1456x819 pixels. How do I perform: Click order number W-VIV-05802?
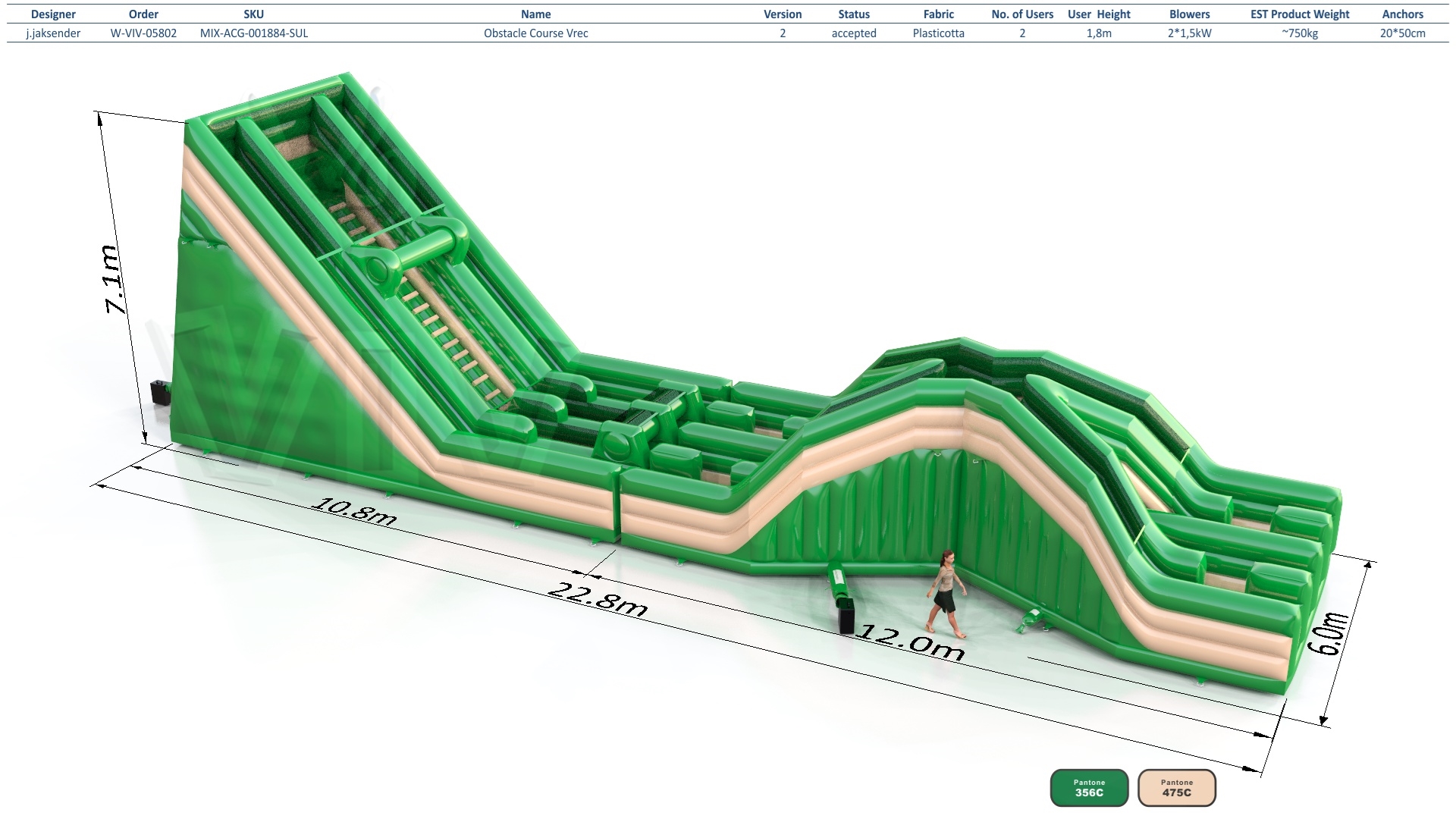143,33
